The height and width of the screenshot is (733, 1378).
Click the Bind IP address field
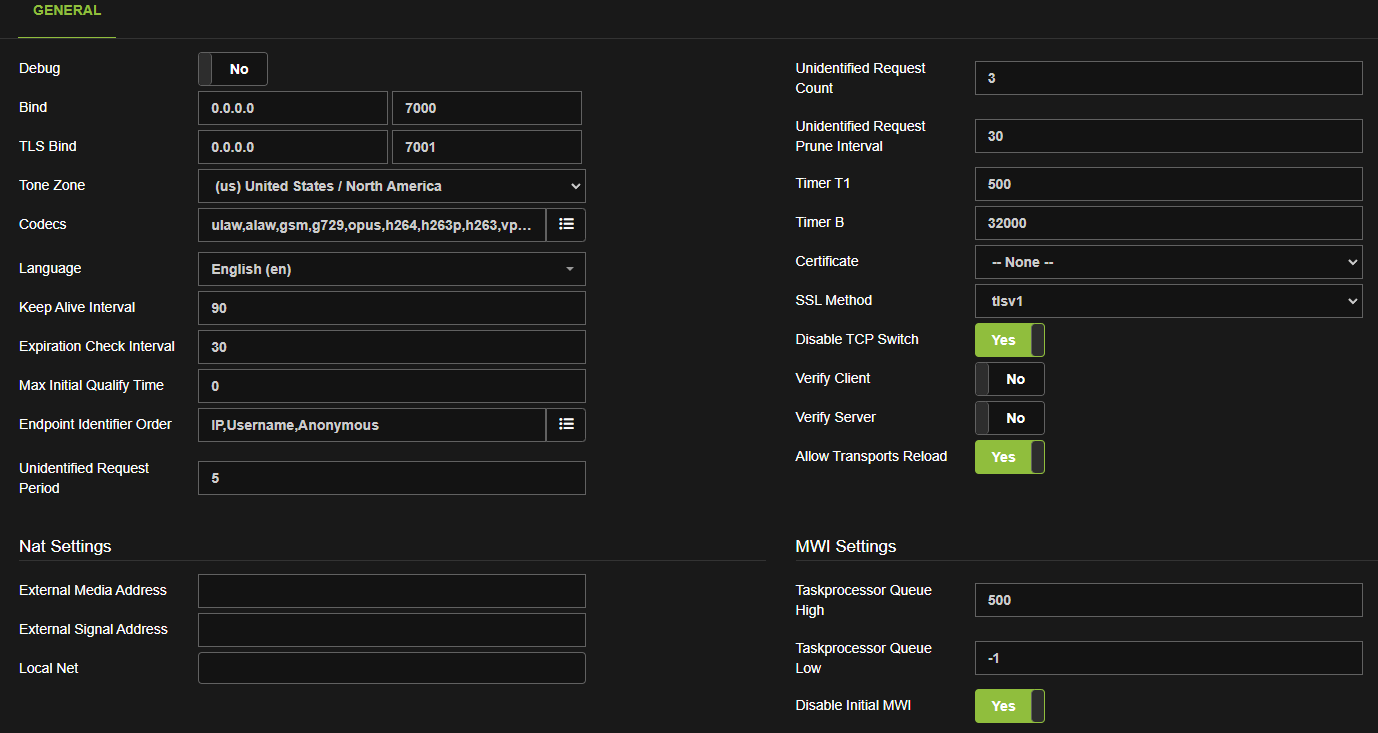293,108
